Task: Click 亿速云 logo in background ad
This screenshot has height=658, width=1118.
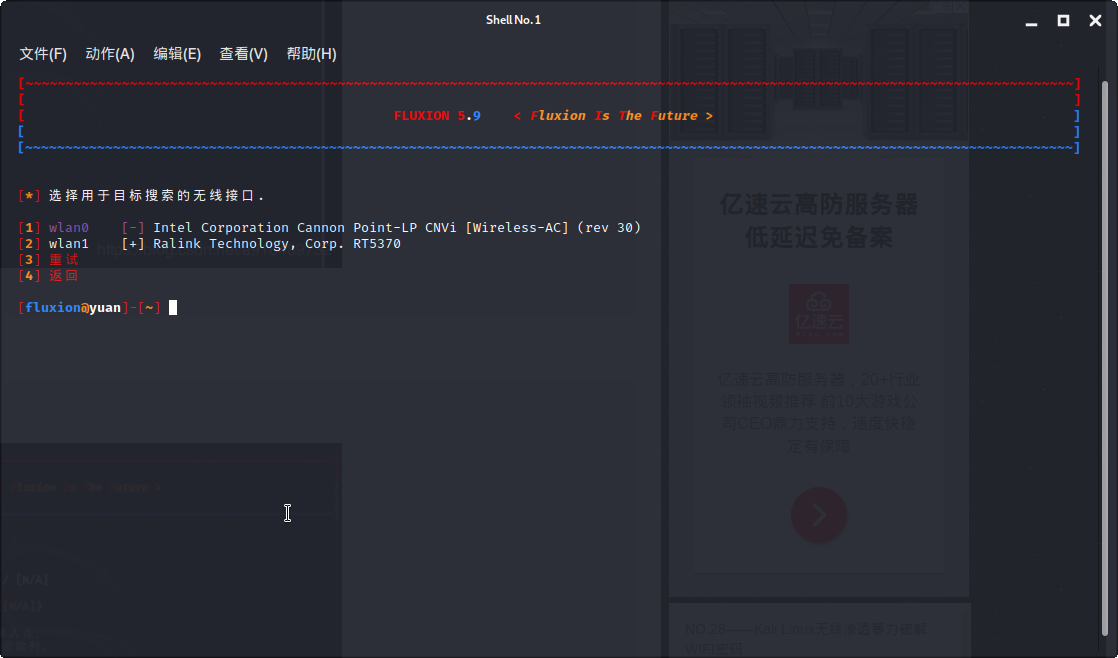Action: pyautogui.click(x=819, y=314)
